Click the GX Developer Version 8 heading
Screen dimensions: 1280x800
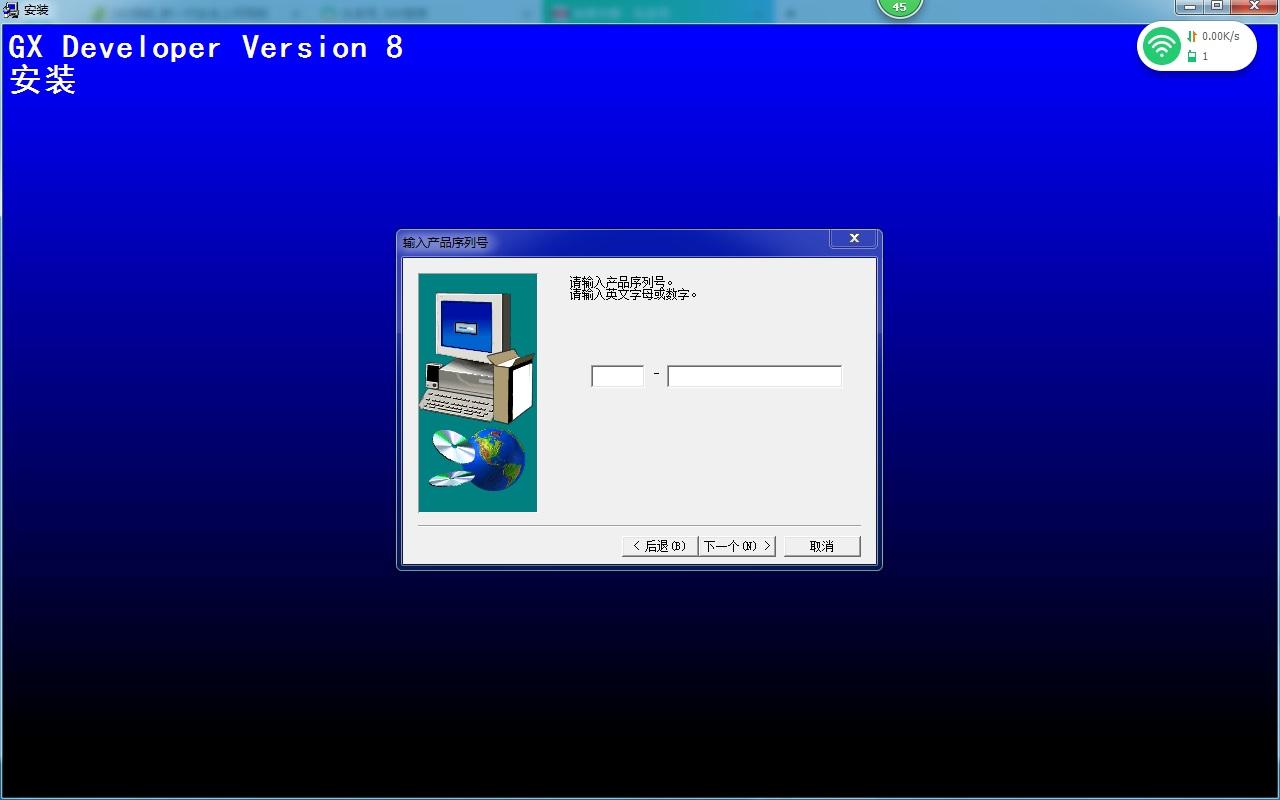tap(206, 48)
